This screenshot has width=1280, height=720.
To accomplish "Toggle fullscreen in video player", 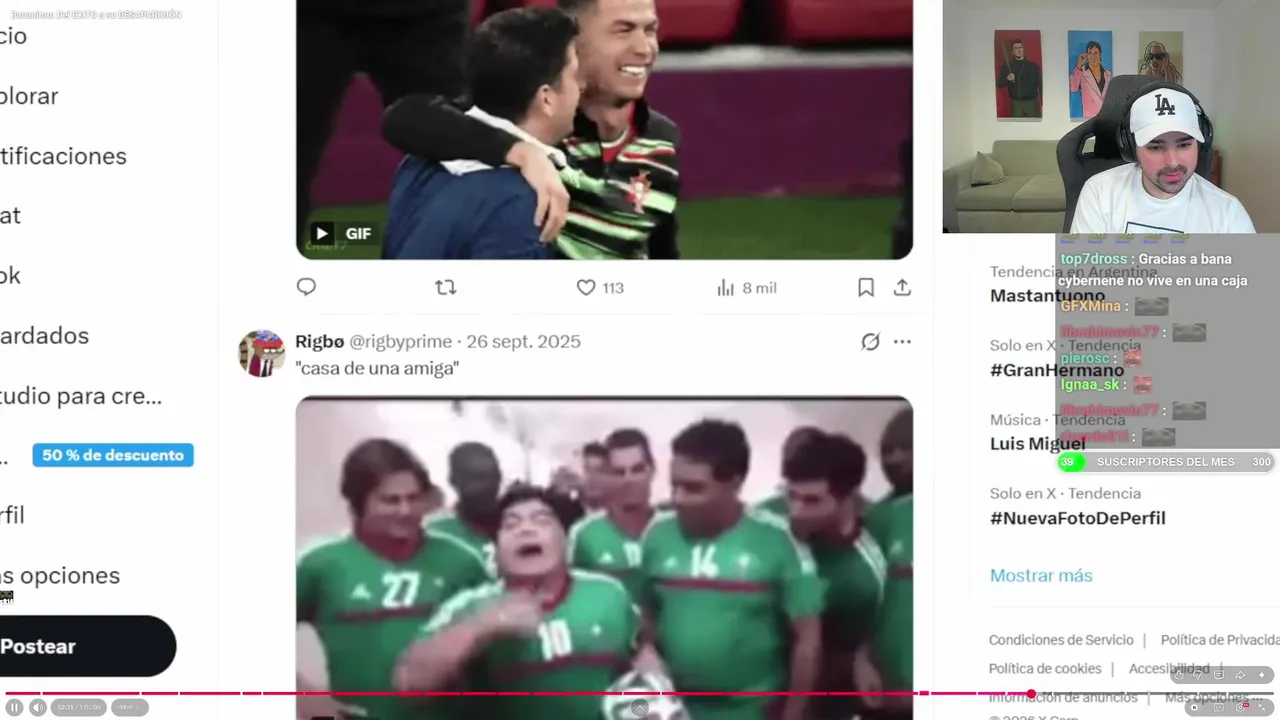I will [1263, 707].
